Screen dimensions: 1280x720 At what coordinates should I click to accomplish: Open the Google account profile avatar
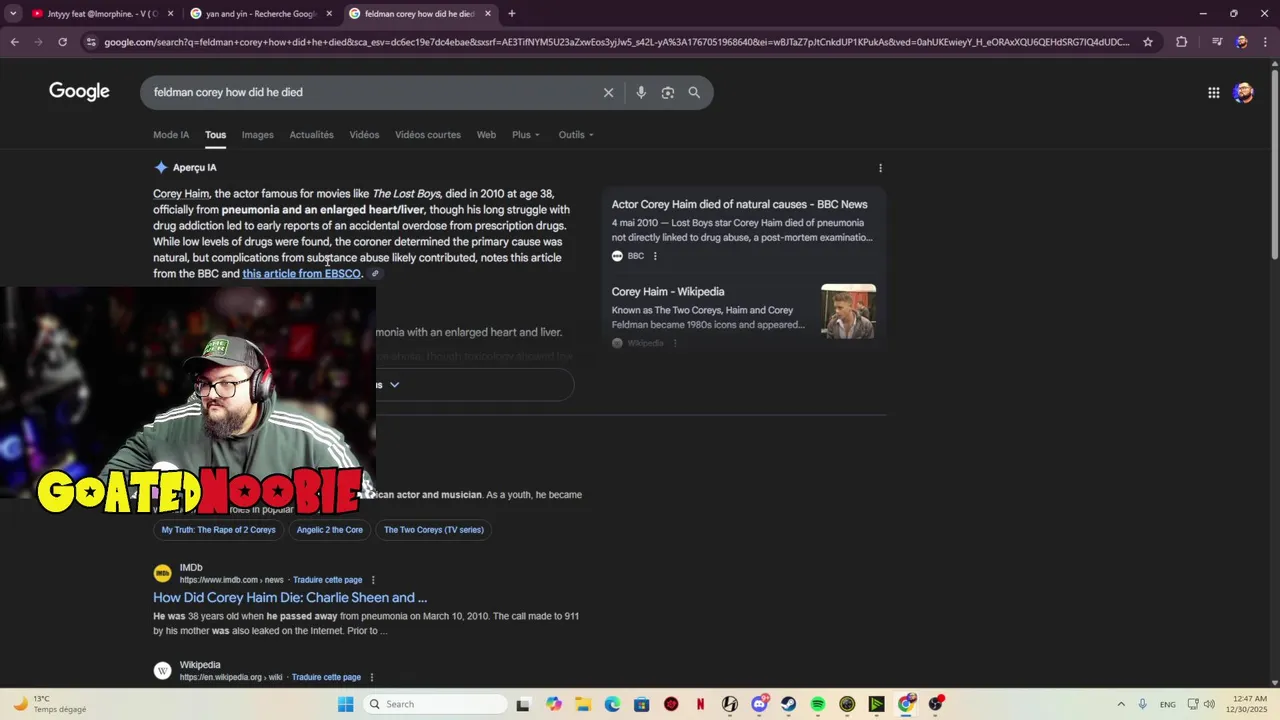(1243, 92)
